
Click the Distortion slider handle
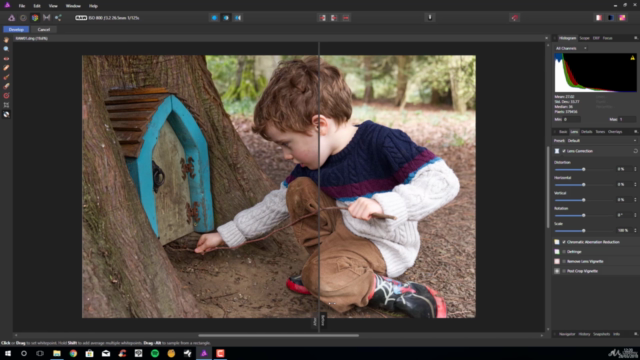584,169
